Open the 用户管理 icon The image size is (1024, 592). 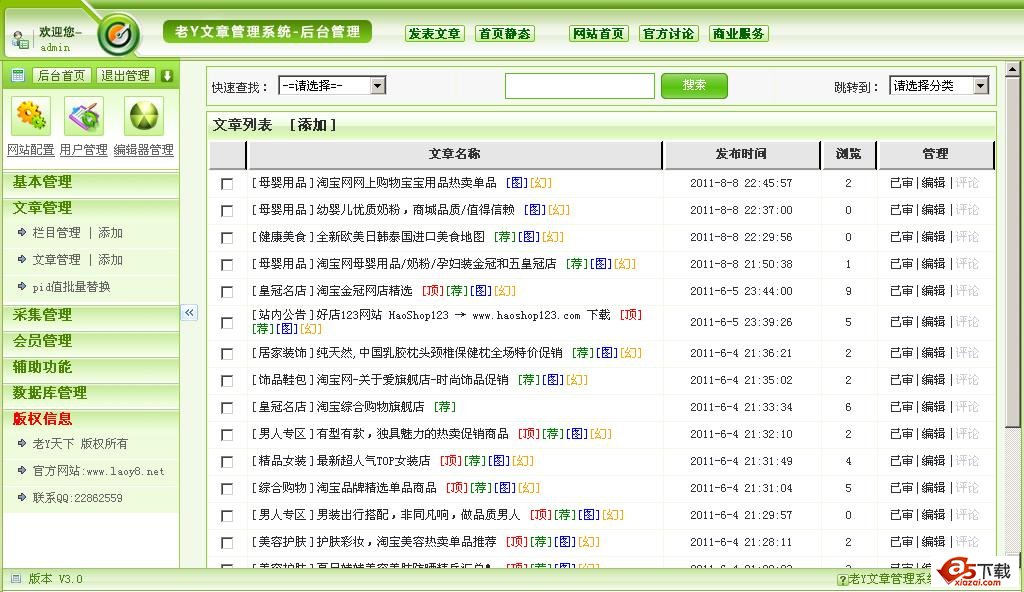tap(84, 117)
